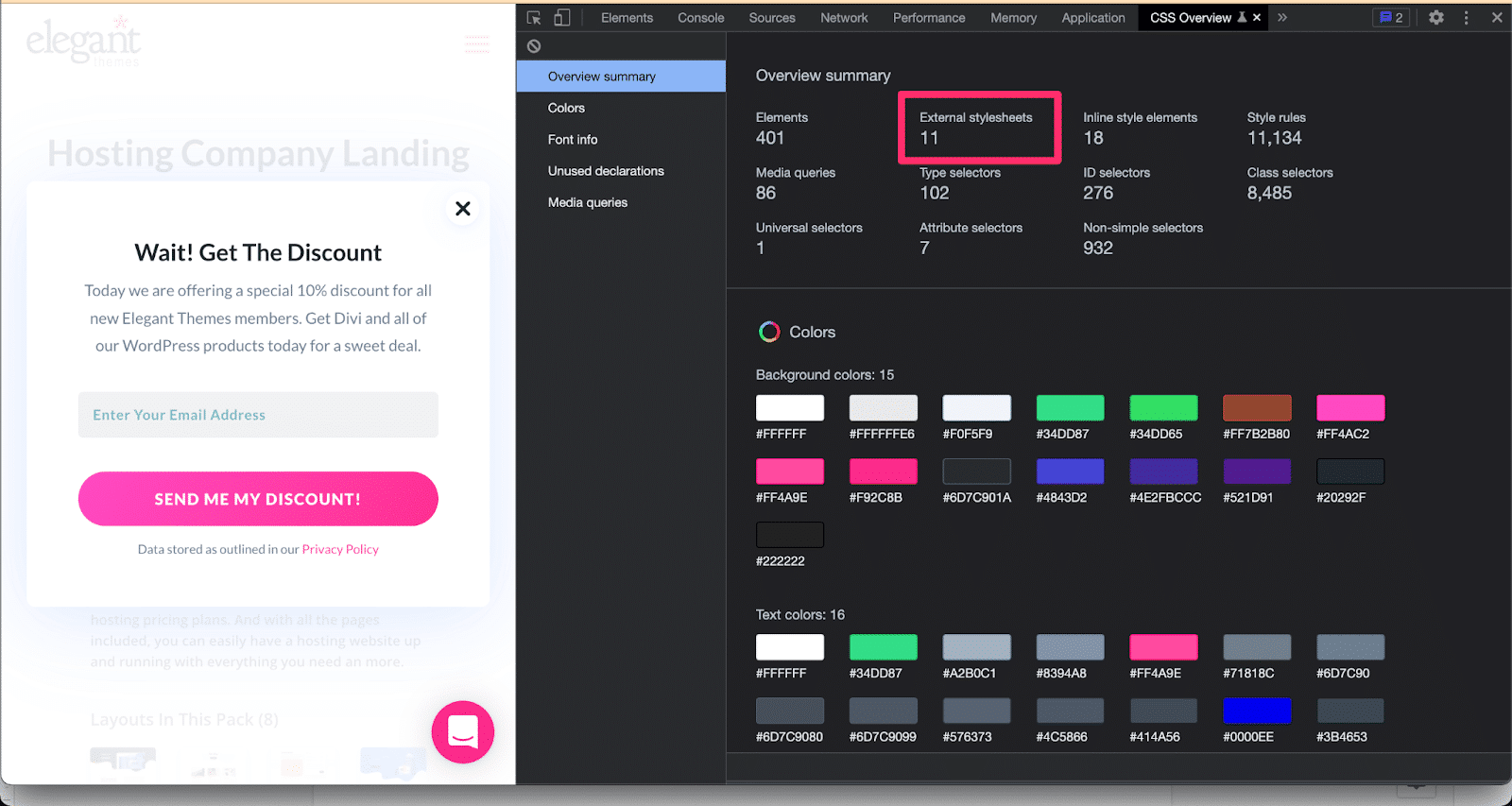
Task: Click the Non-simple selectors value 932
Action: pyautogui.click(x=1098, y=248)
